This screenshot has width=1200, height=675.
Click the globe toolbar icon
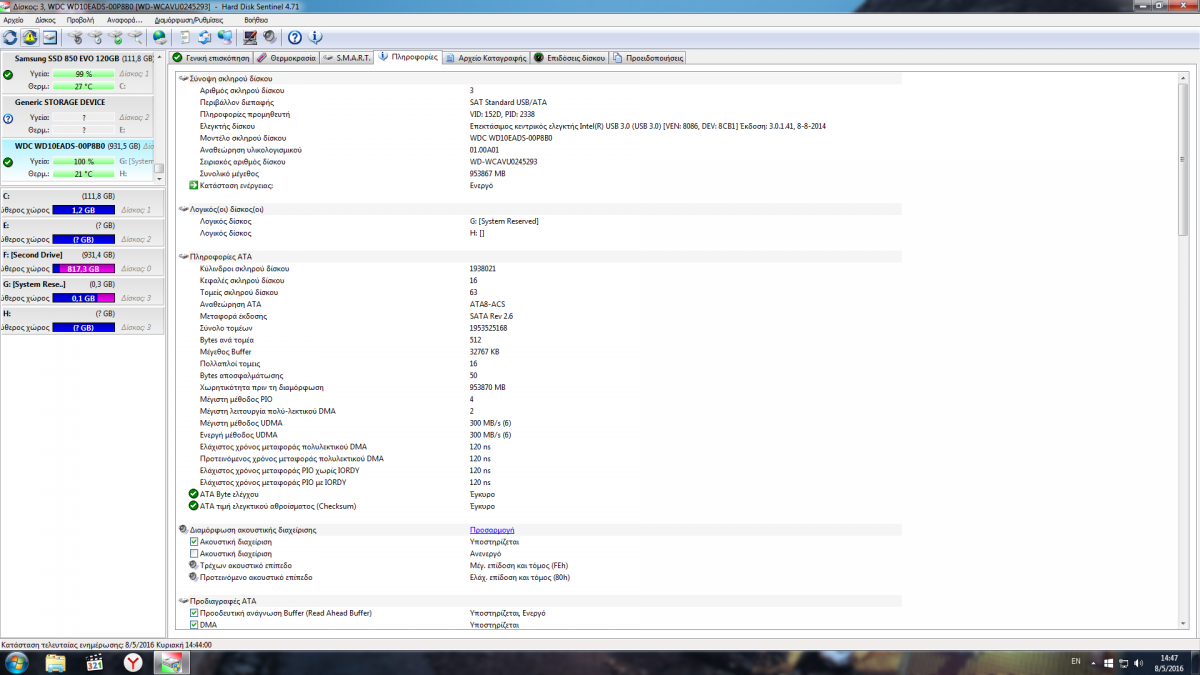click(x=160, y=38)
